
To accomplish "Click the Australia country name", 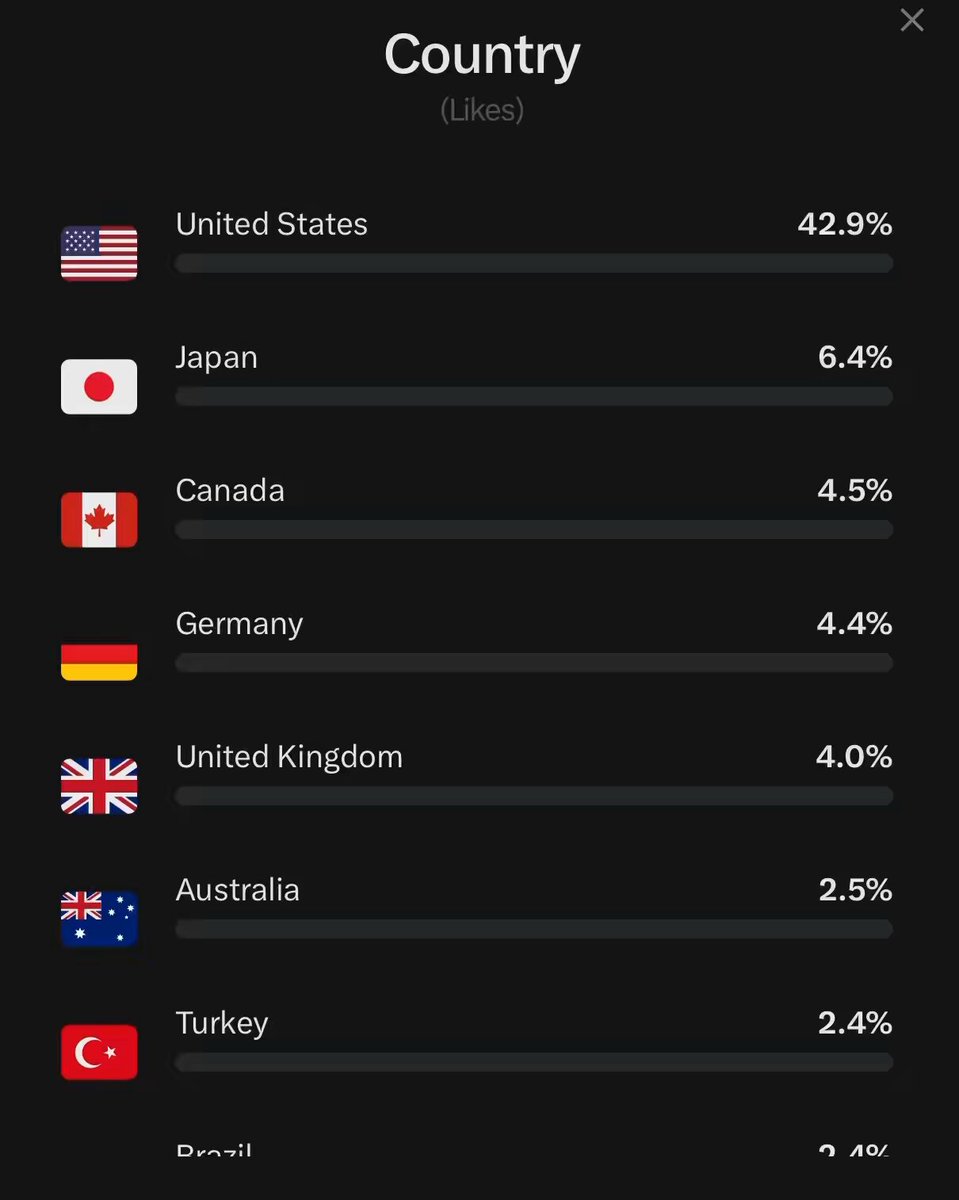I will [237, 890].
